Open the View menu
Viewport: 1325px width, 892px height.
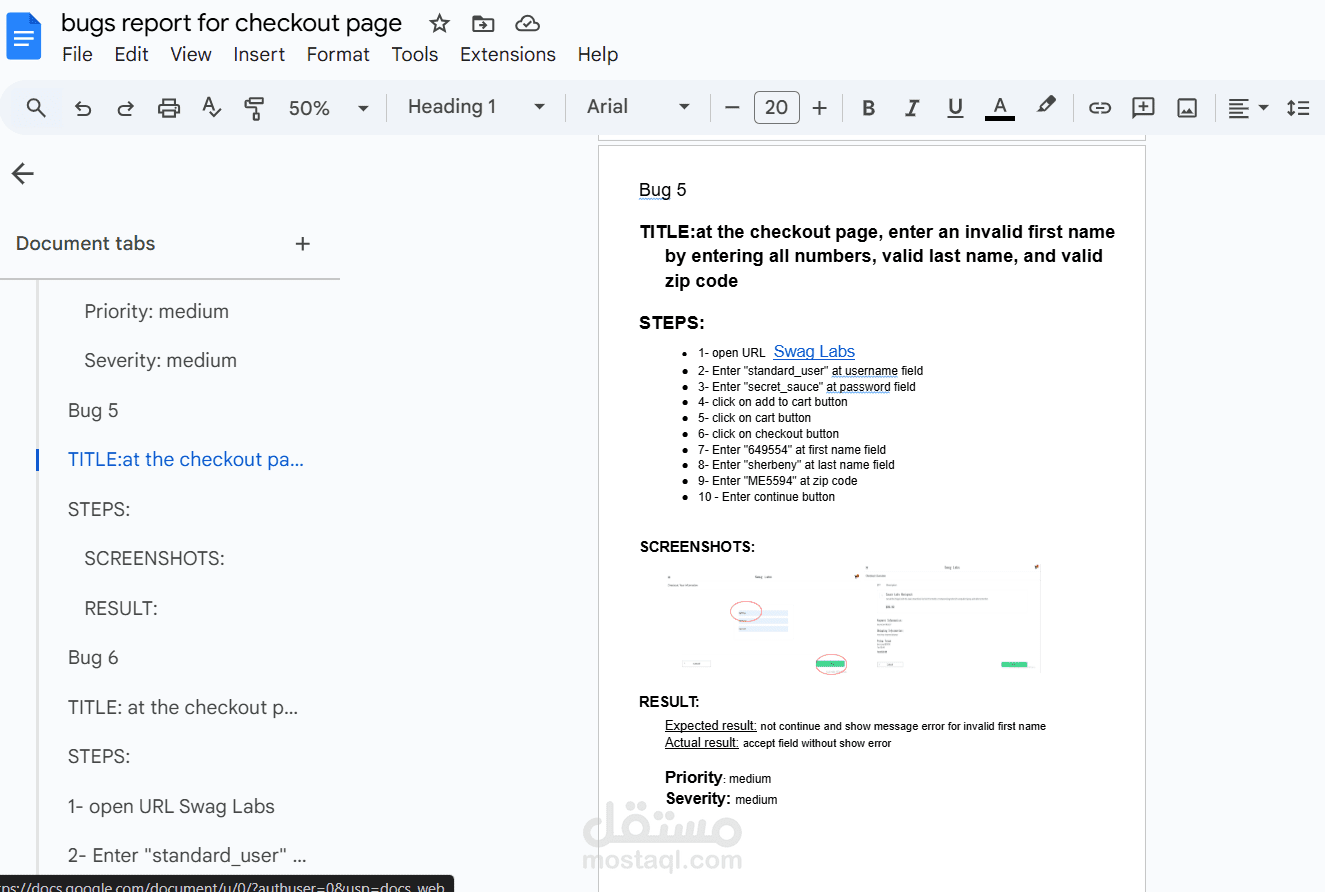pos(191,54)
